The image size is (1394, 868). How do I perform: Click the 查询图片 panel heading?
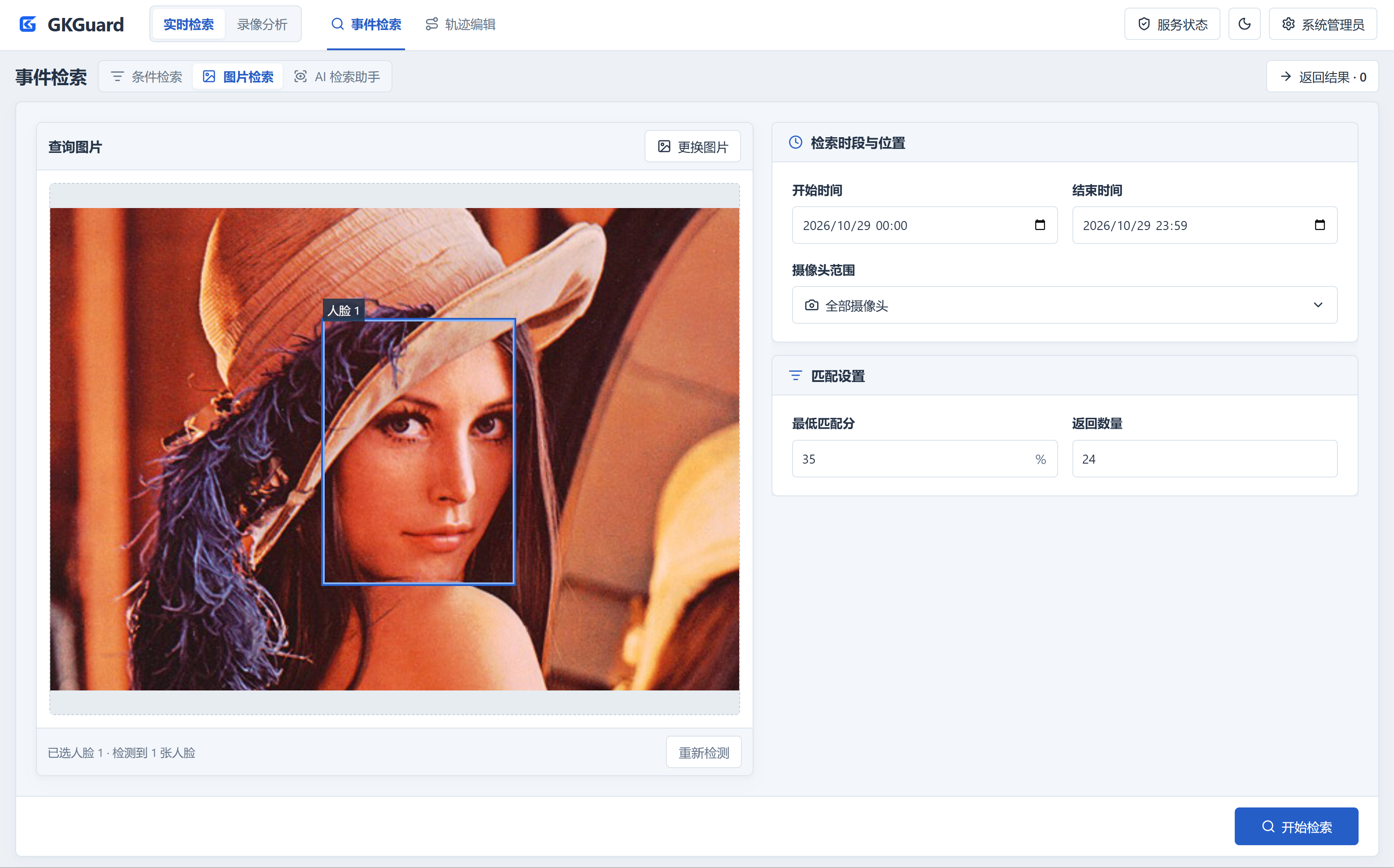(x=74, y=147)
